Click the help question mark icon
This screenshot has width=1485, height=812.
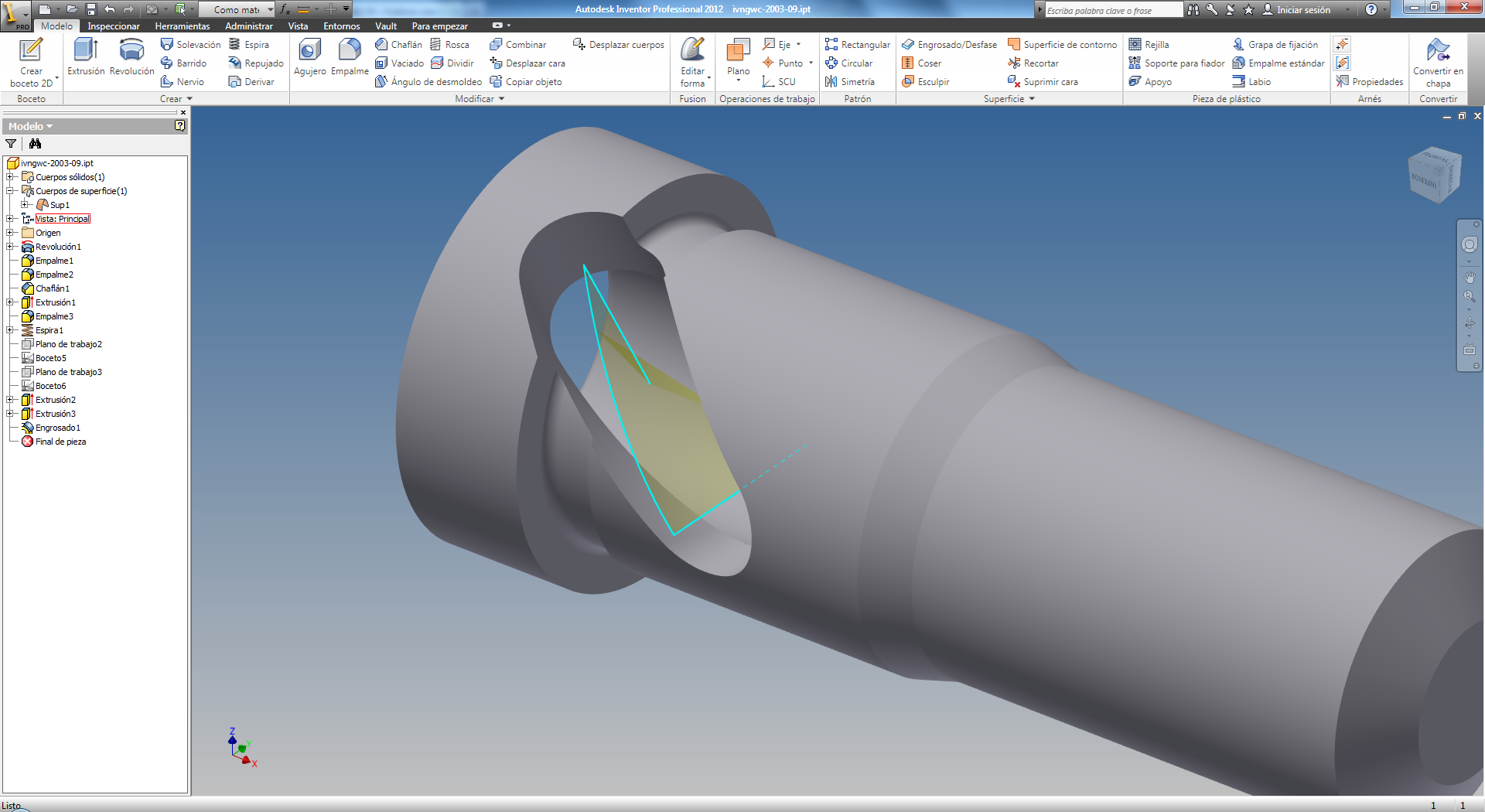coord(1371,9)
